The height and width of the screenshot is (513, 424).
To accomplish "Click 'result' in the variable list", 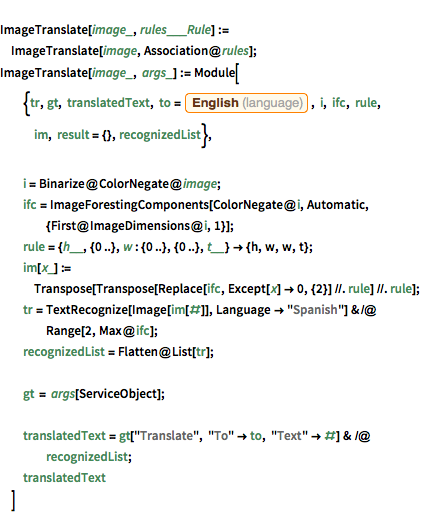I will 73,135.
